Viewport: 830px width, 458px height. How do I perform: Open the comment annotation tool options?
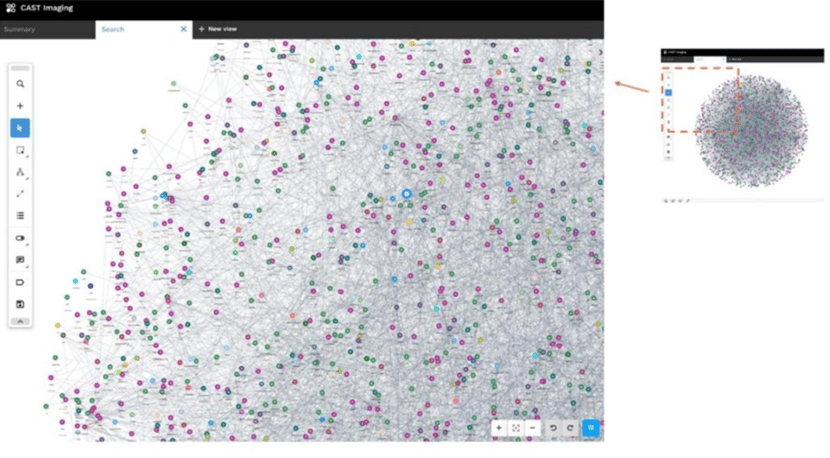point(20,260)
